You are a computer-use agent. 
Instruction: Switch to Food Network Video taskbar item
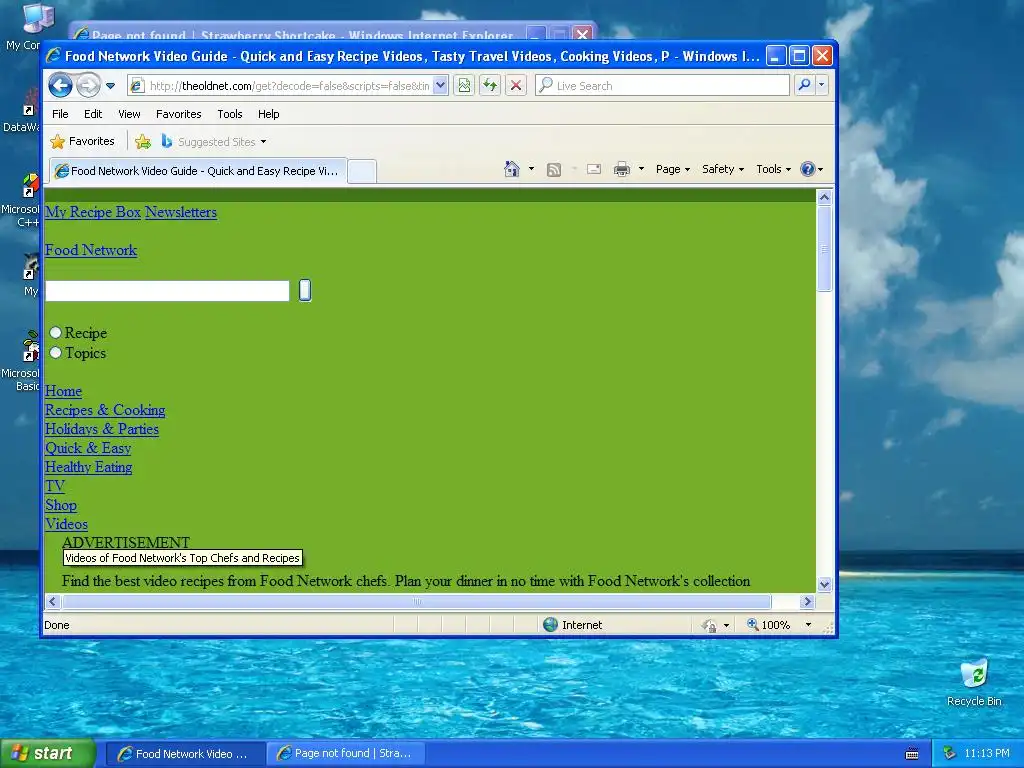point(185,754)
